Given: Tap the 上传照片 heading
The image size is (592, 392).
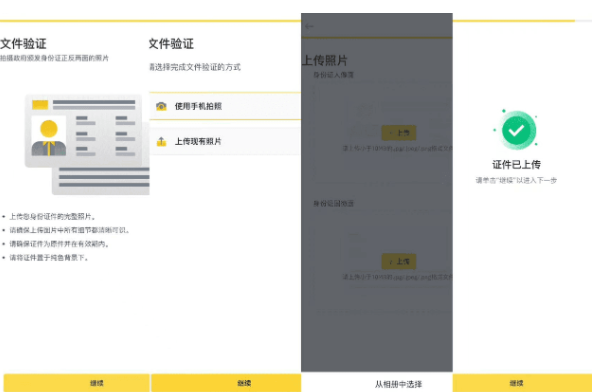Looking at the screenshot, I should tap(325, 60).
